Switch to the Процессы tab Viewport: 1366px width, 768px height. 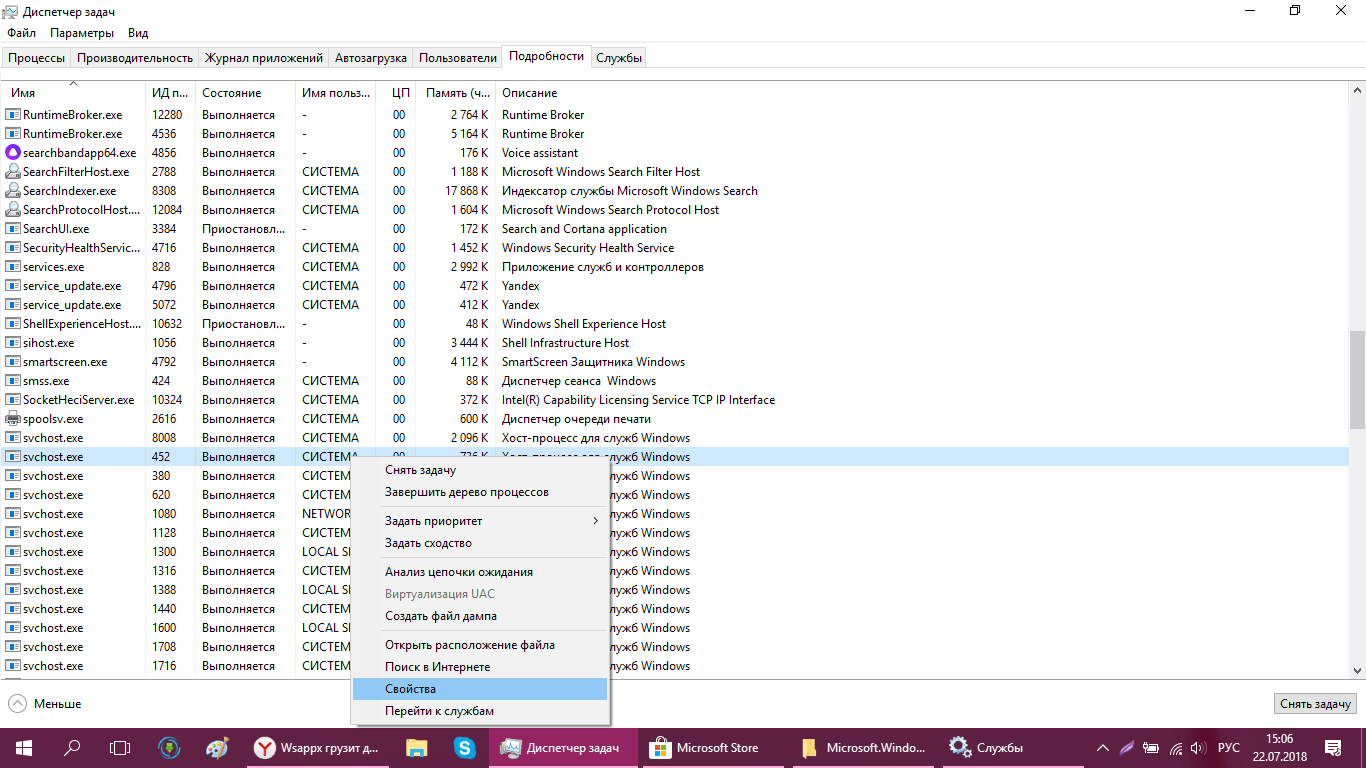click(x=37, y=58)
